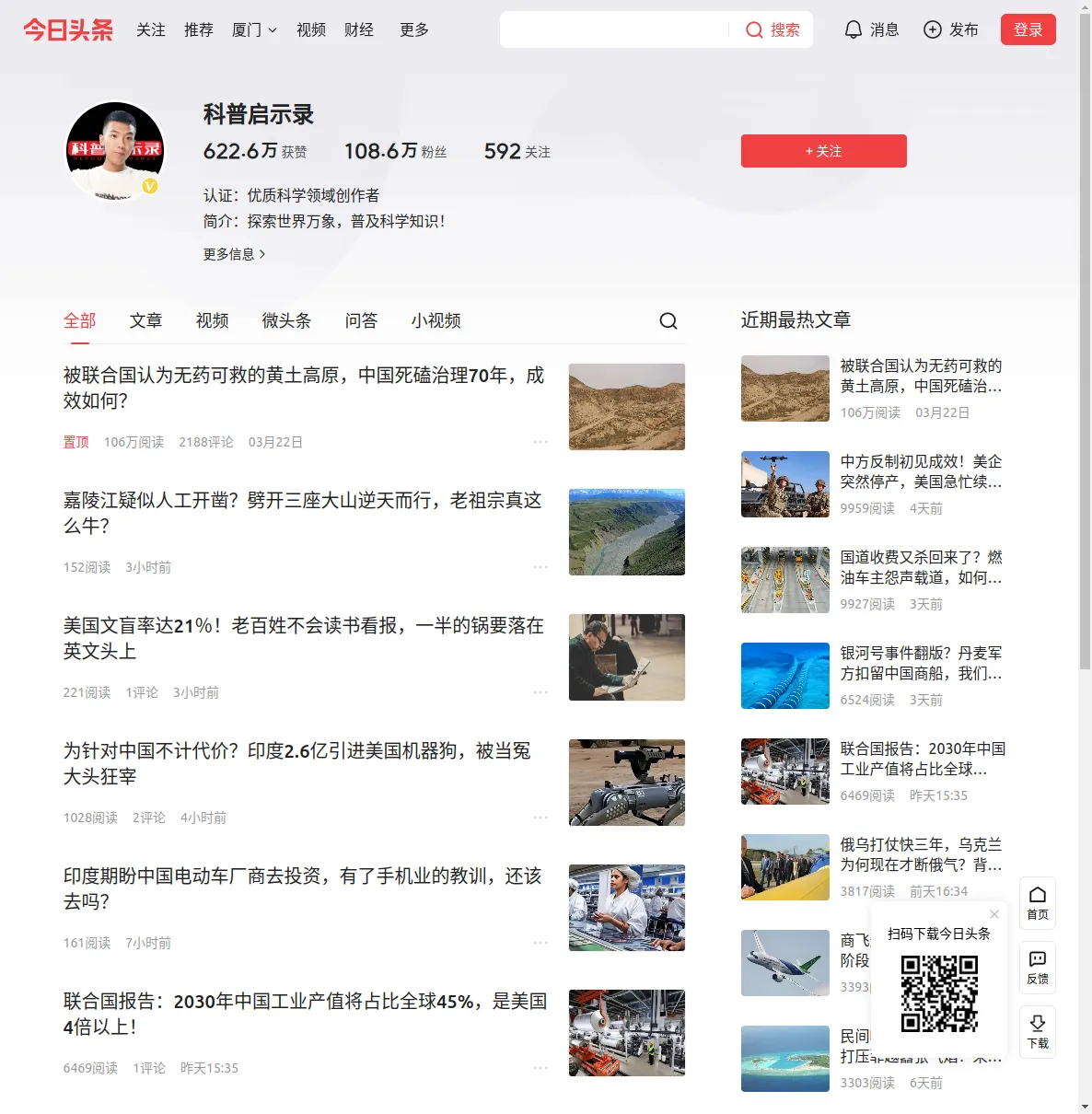The image size is (1092, 1114).
Task: Follow the author with + 关注 button
Action: point(824,151)
